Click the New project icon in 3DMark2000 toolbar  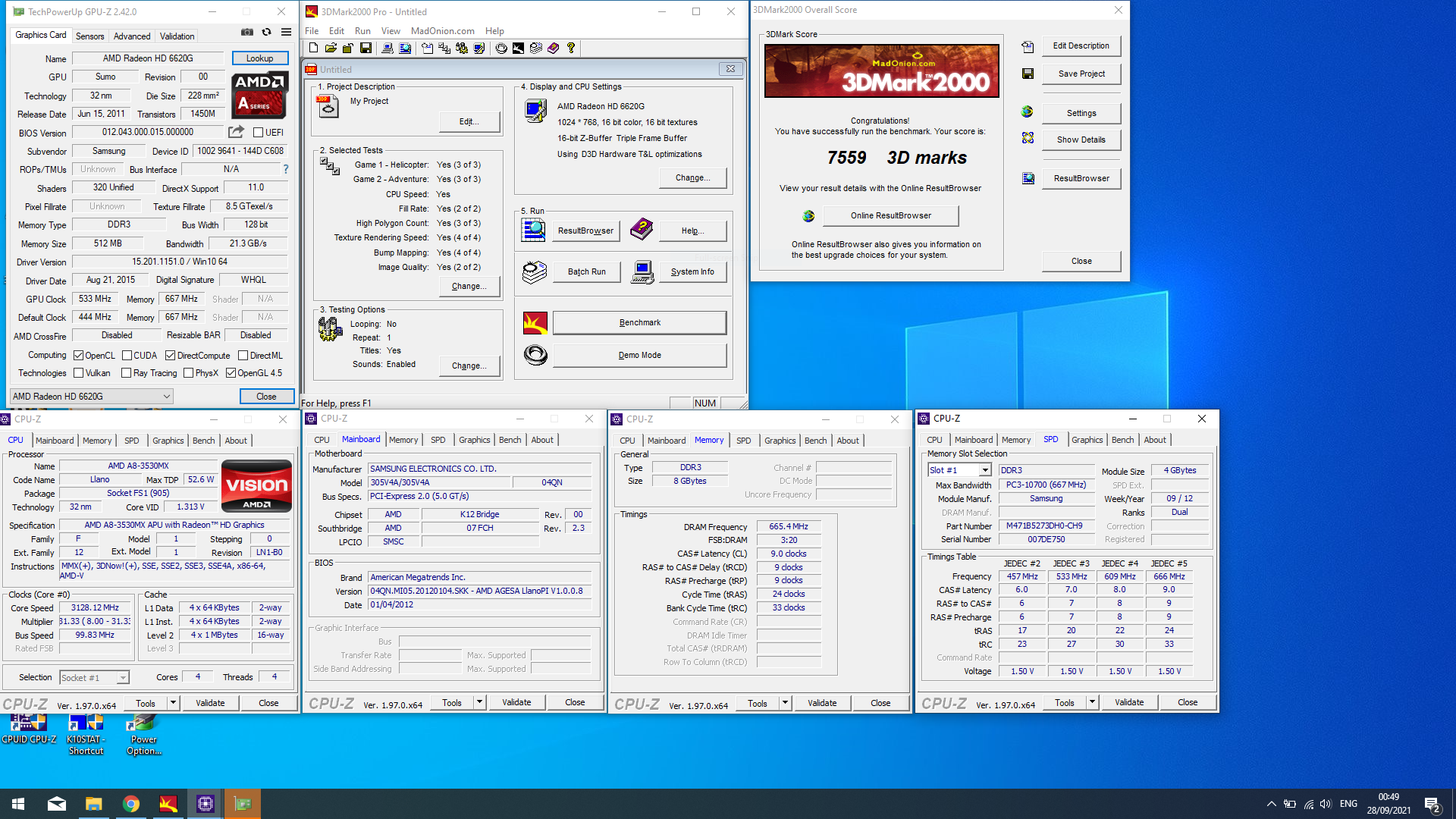[x=313, y=49]
